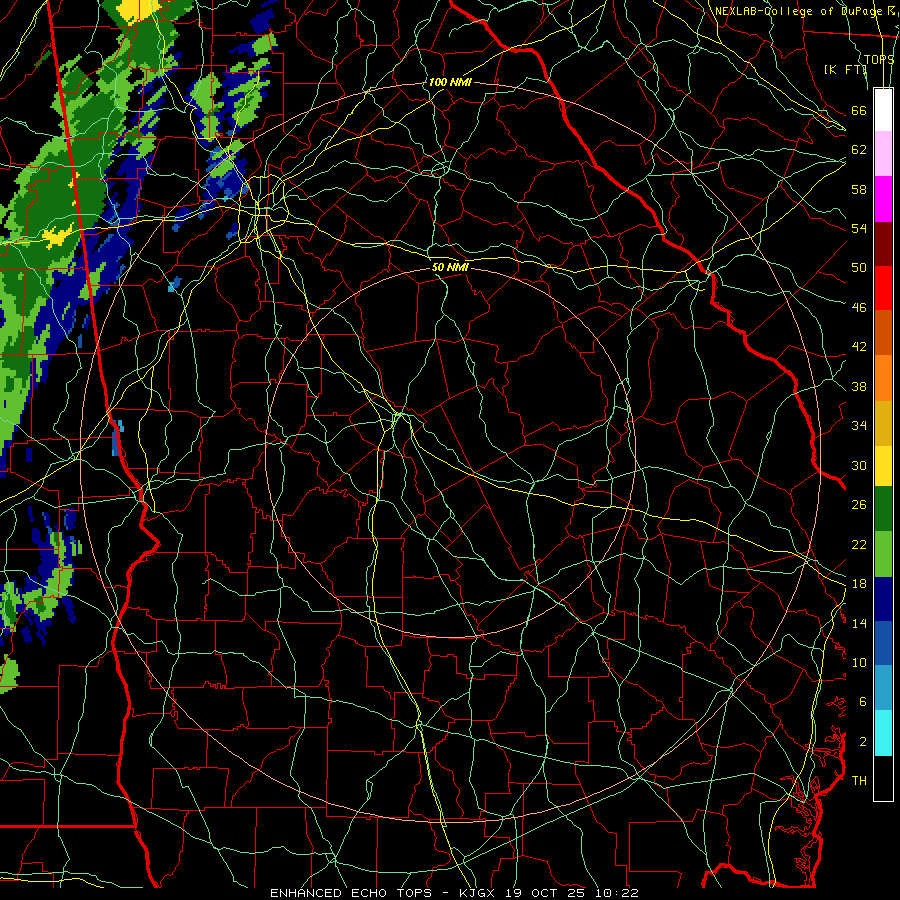Click the TOPS legend title
Viewport: 900px width, 900px height.
coord(879,60)
